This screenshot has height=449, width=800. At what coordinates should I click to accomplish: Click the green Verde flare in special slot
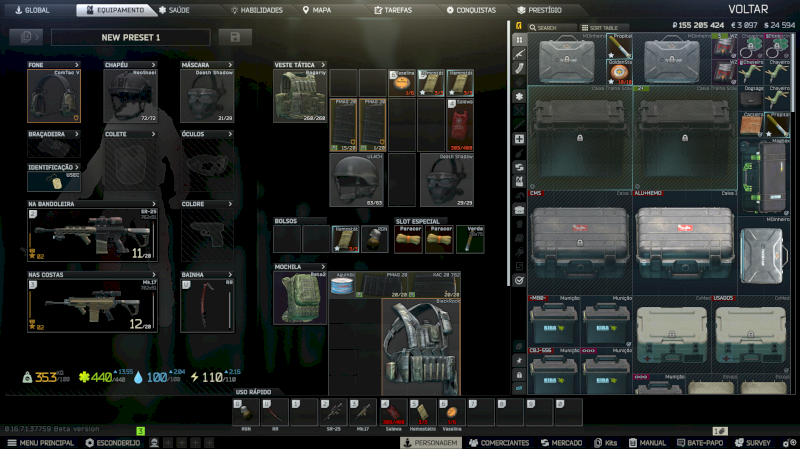[470, 239]
